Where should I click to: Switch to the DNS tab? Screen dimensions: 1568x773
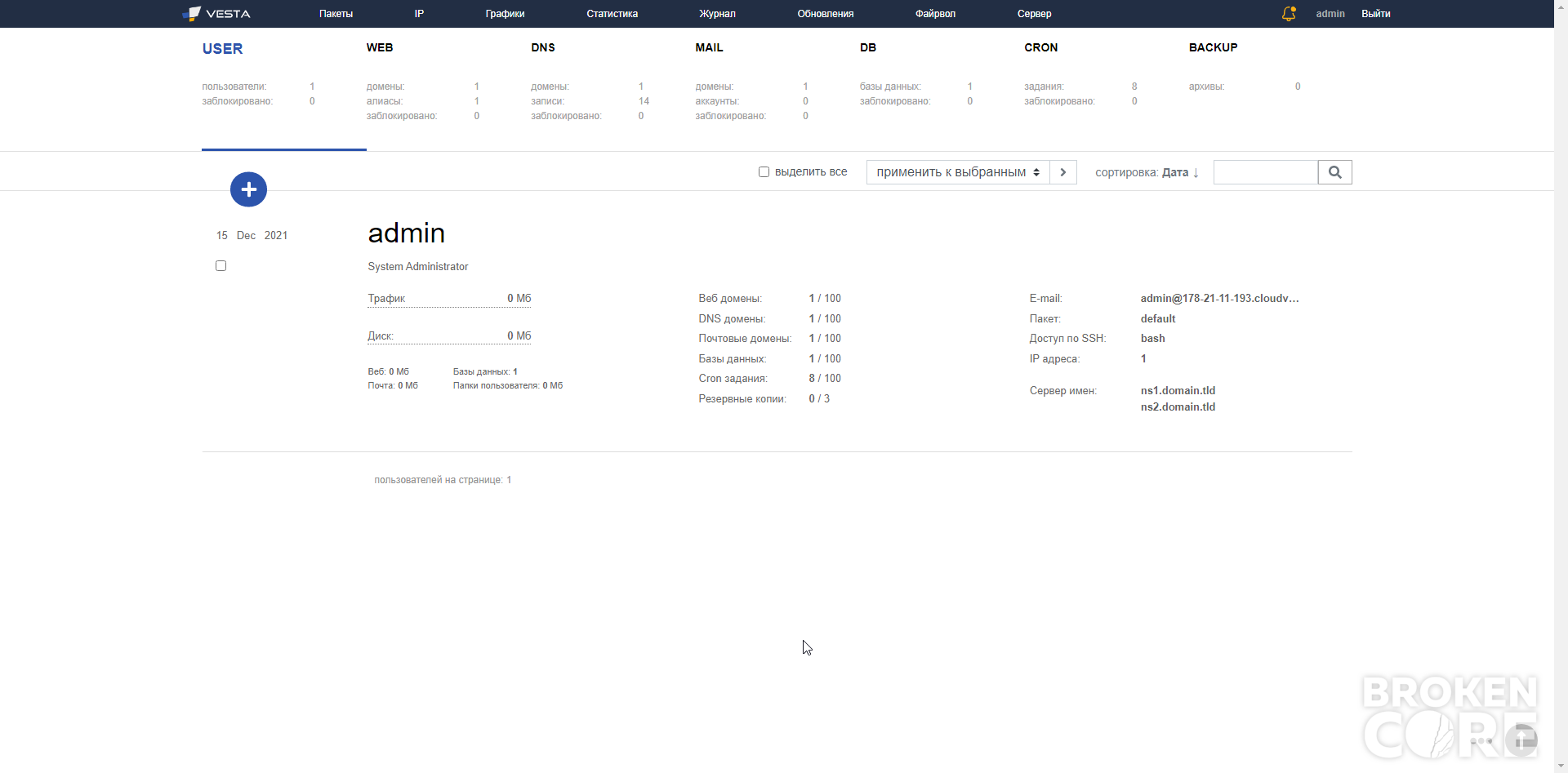tap(543, 47)
